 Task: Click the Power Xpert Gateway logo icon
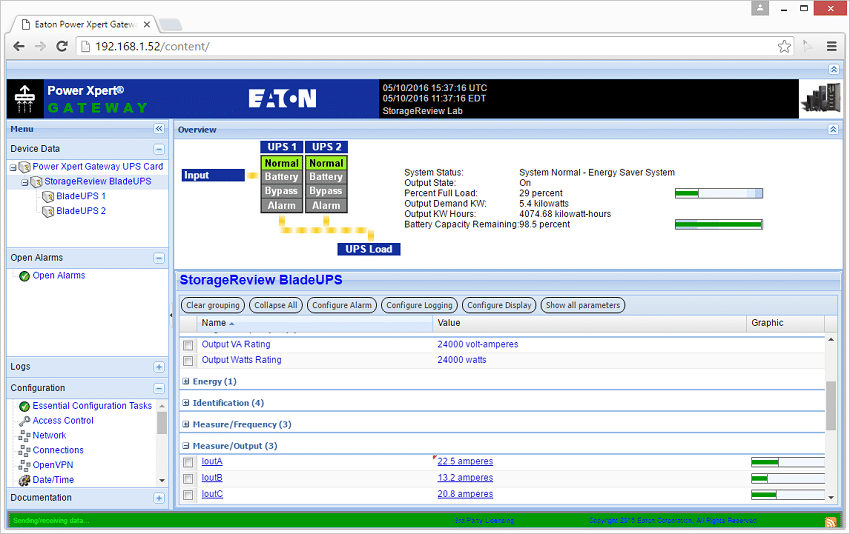click(x=24, y=99)
